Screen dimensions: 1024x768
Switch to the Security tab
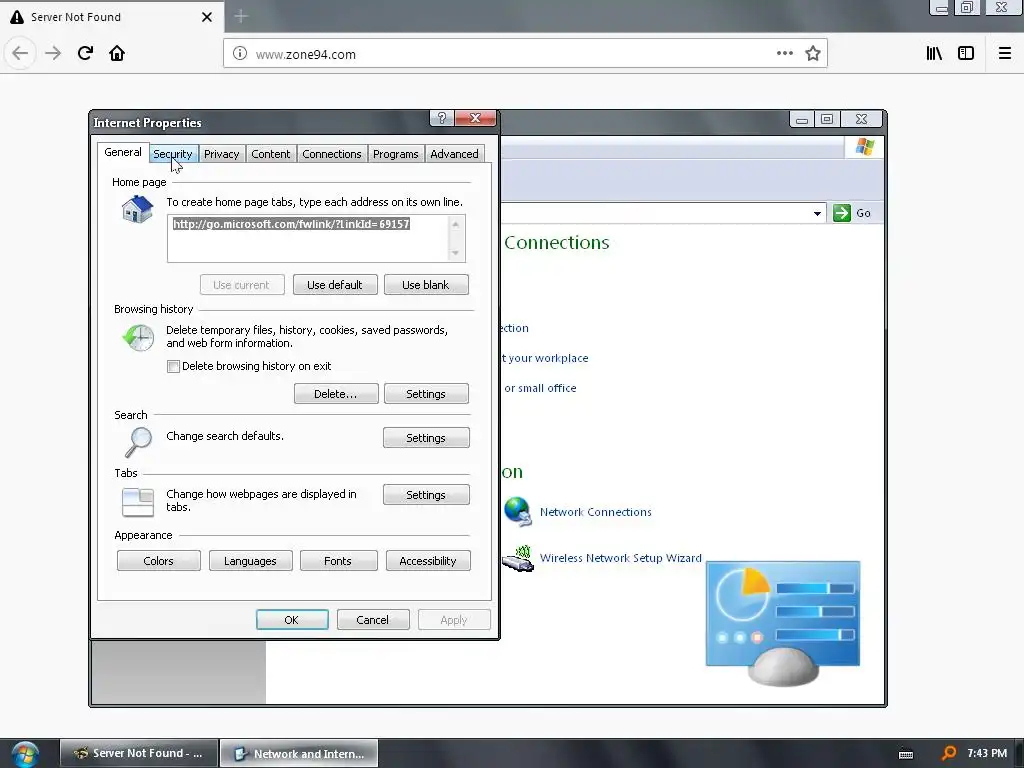pyautogui.click(x=172, y=154)
